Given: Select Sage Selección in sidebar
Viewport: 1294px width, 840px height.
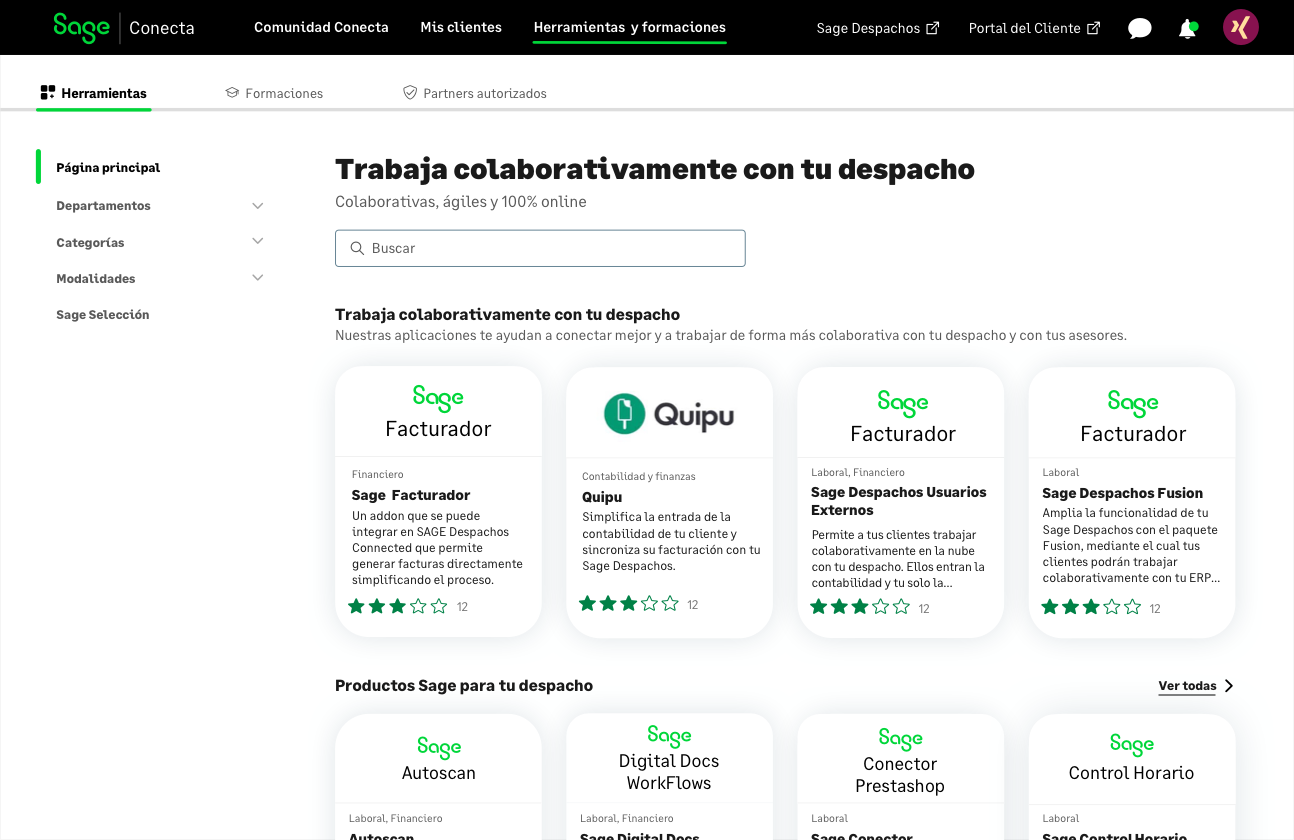Looking at the screenshot, I should (103, 315).
